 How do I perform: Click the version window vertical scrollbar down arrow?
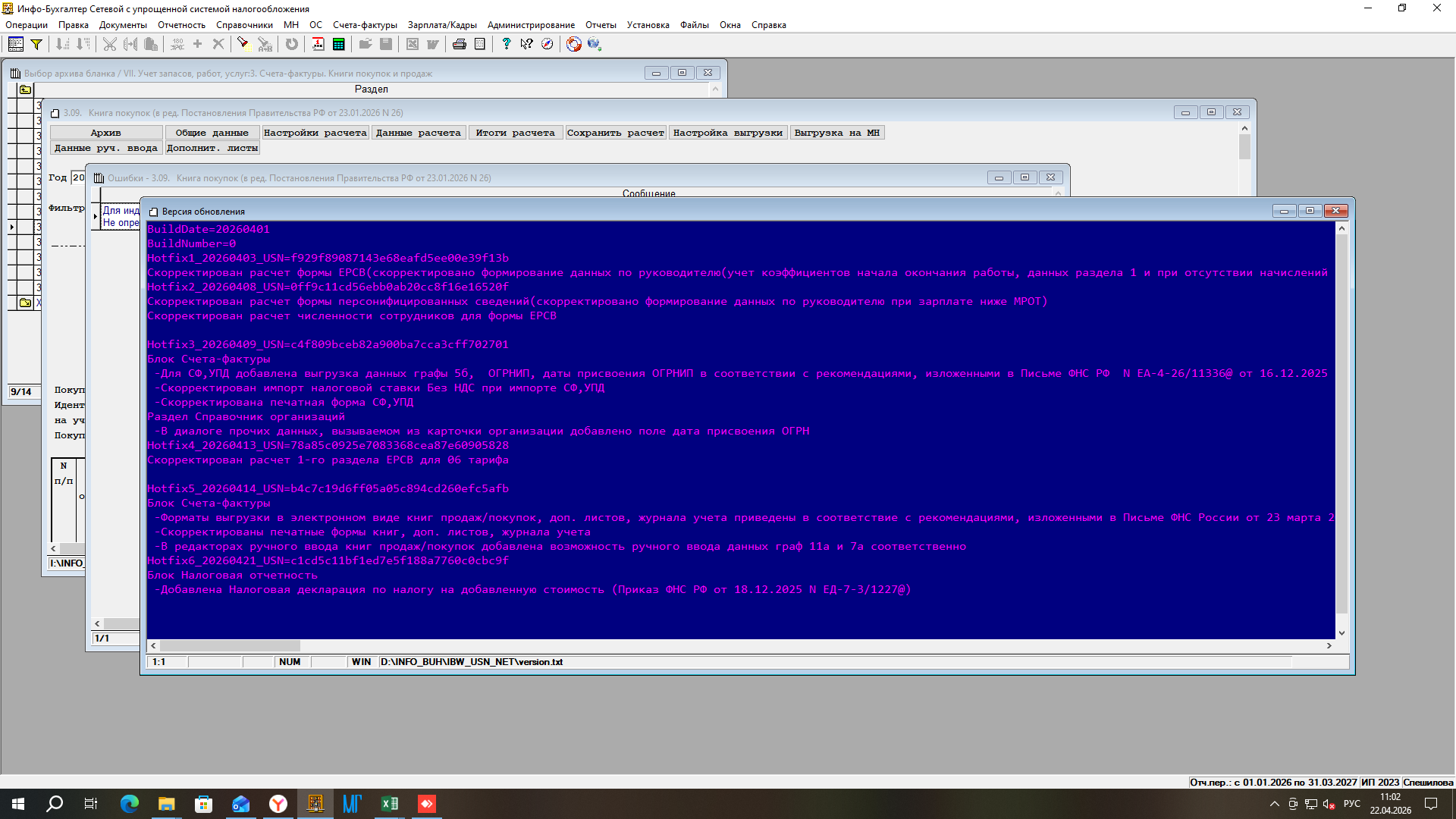1341,632
